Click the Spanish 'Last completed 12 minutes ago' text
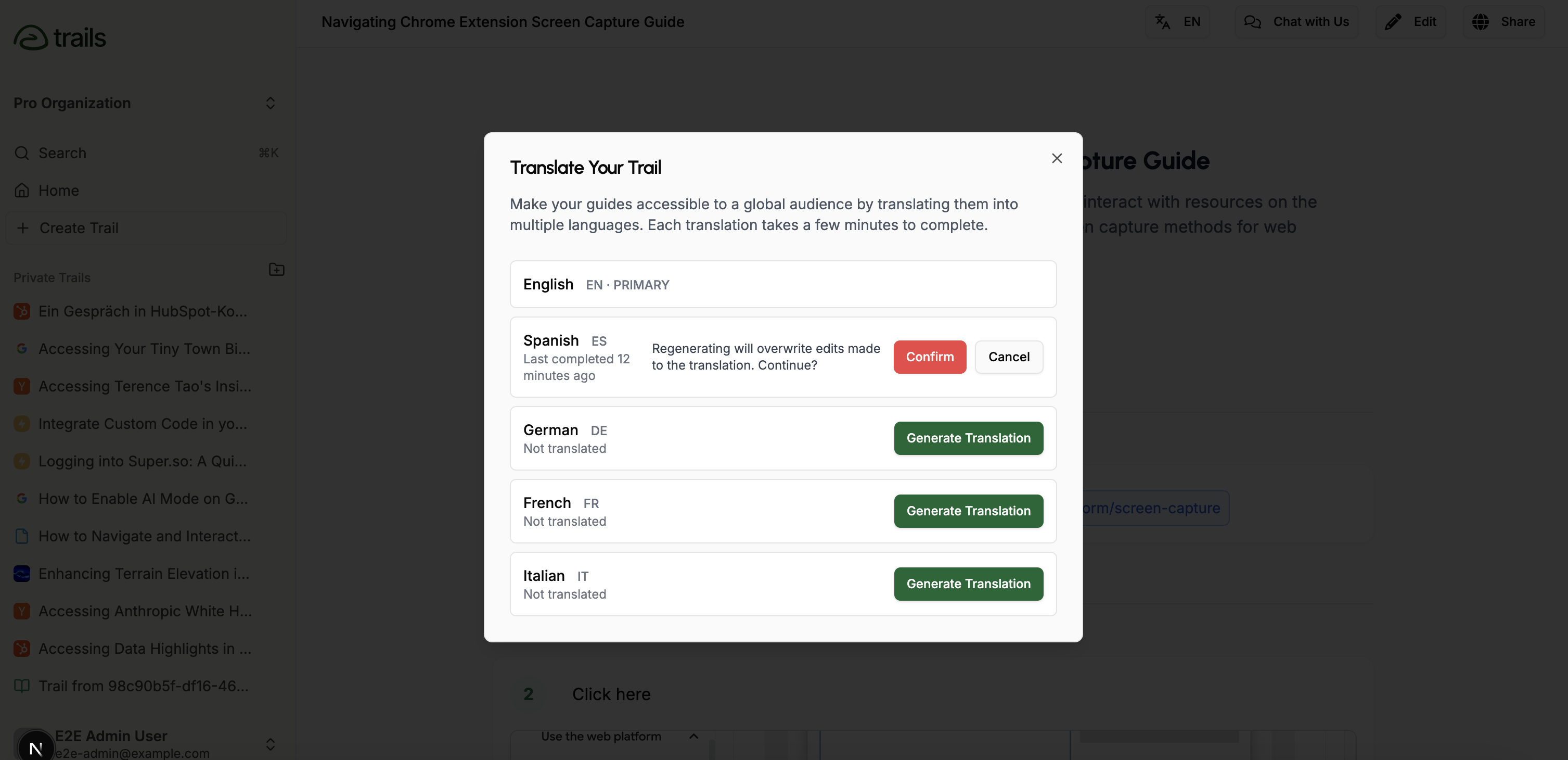The image size is (1568, 760). [576, 367]
